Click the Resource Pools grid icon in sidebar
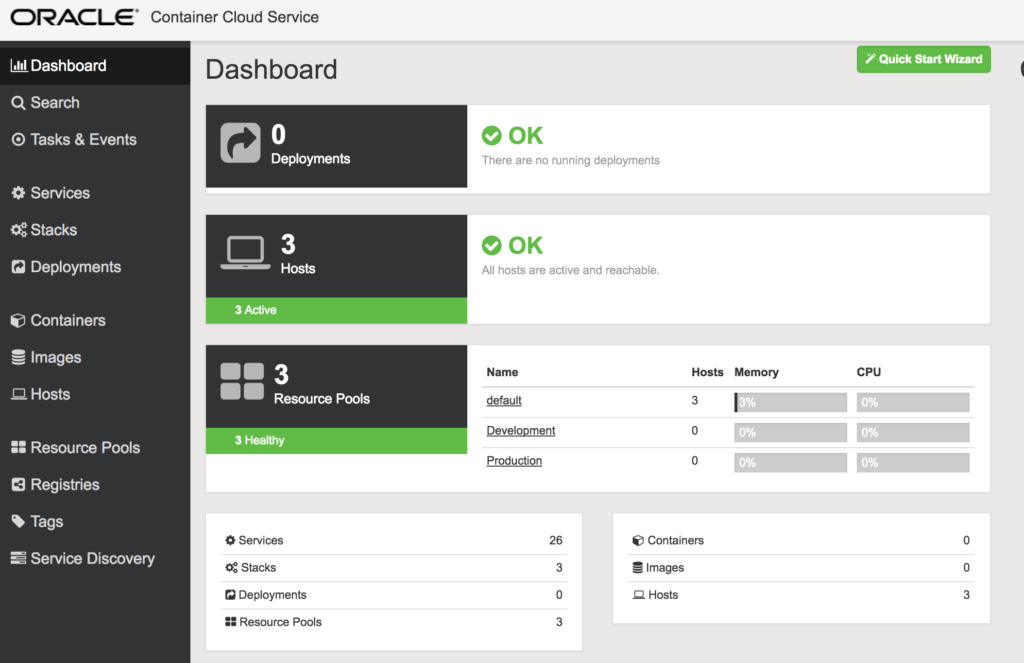Screen dimensions: 1024x663 coord(18,447)
